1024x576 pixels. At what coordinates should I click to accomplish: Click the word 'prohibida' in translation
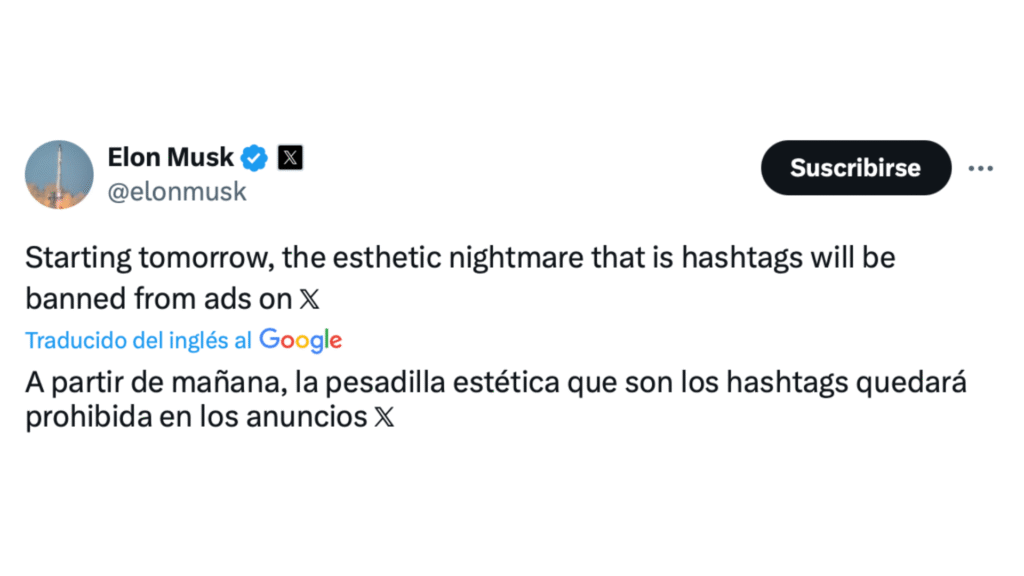(x=84, y=417)
